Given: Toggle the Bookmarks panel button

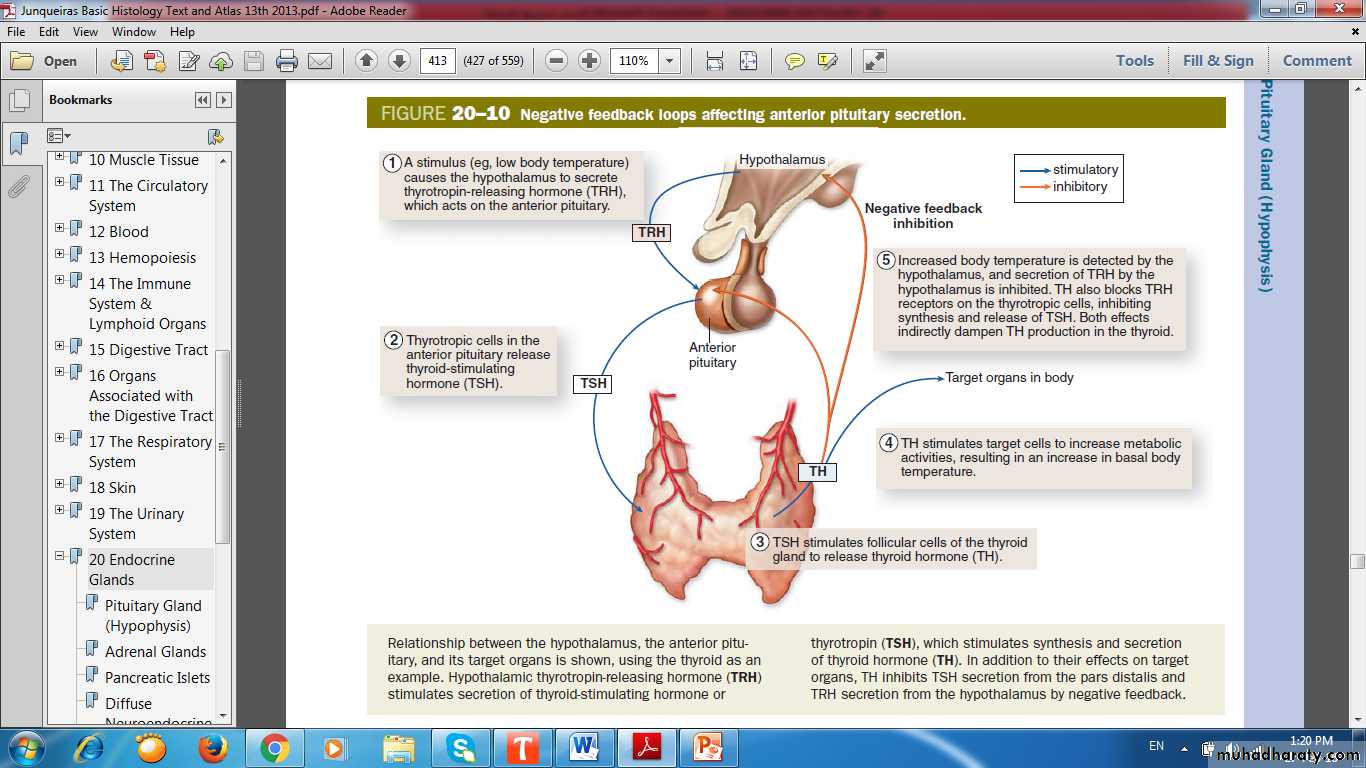Looking at the screenshot, I should click(18, 144).
